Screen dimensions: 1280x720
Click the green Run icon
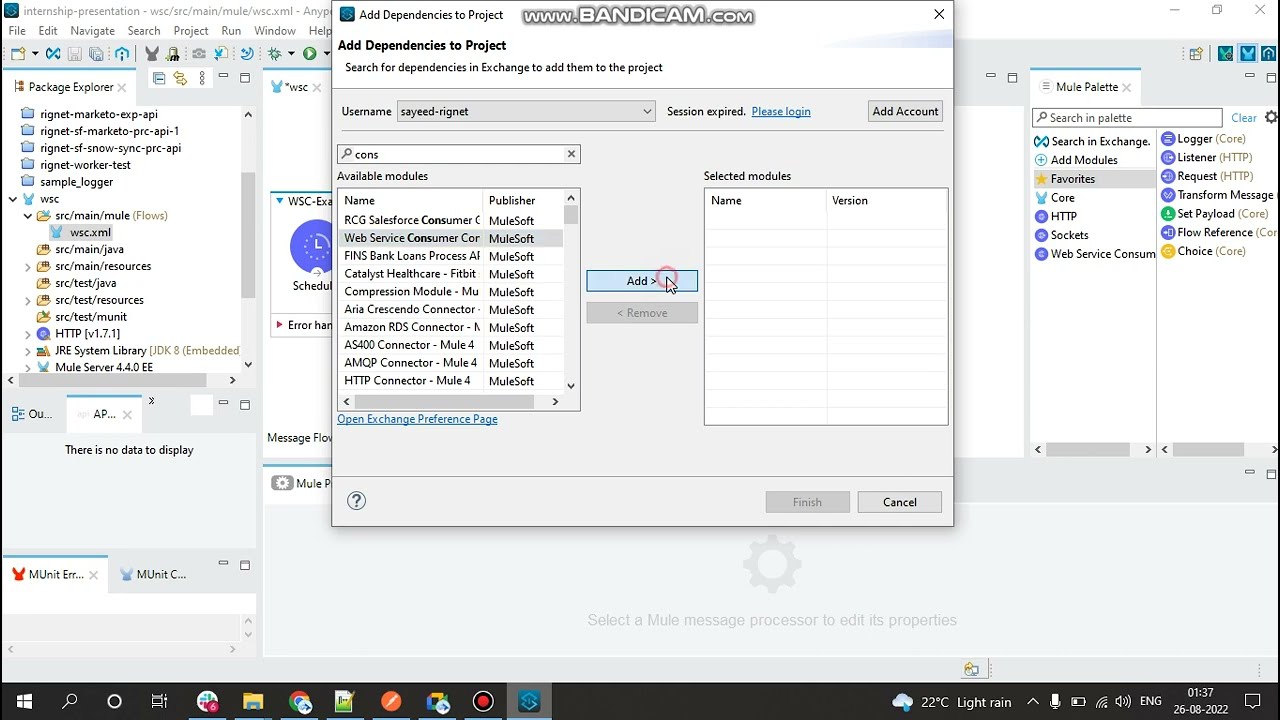[309, 53]
